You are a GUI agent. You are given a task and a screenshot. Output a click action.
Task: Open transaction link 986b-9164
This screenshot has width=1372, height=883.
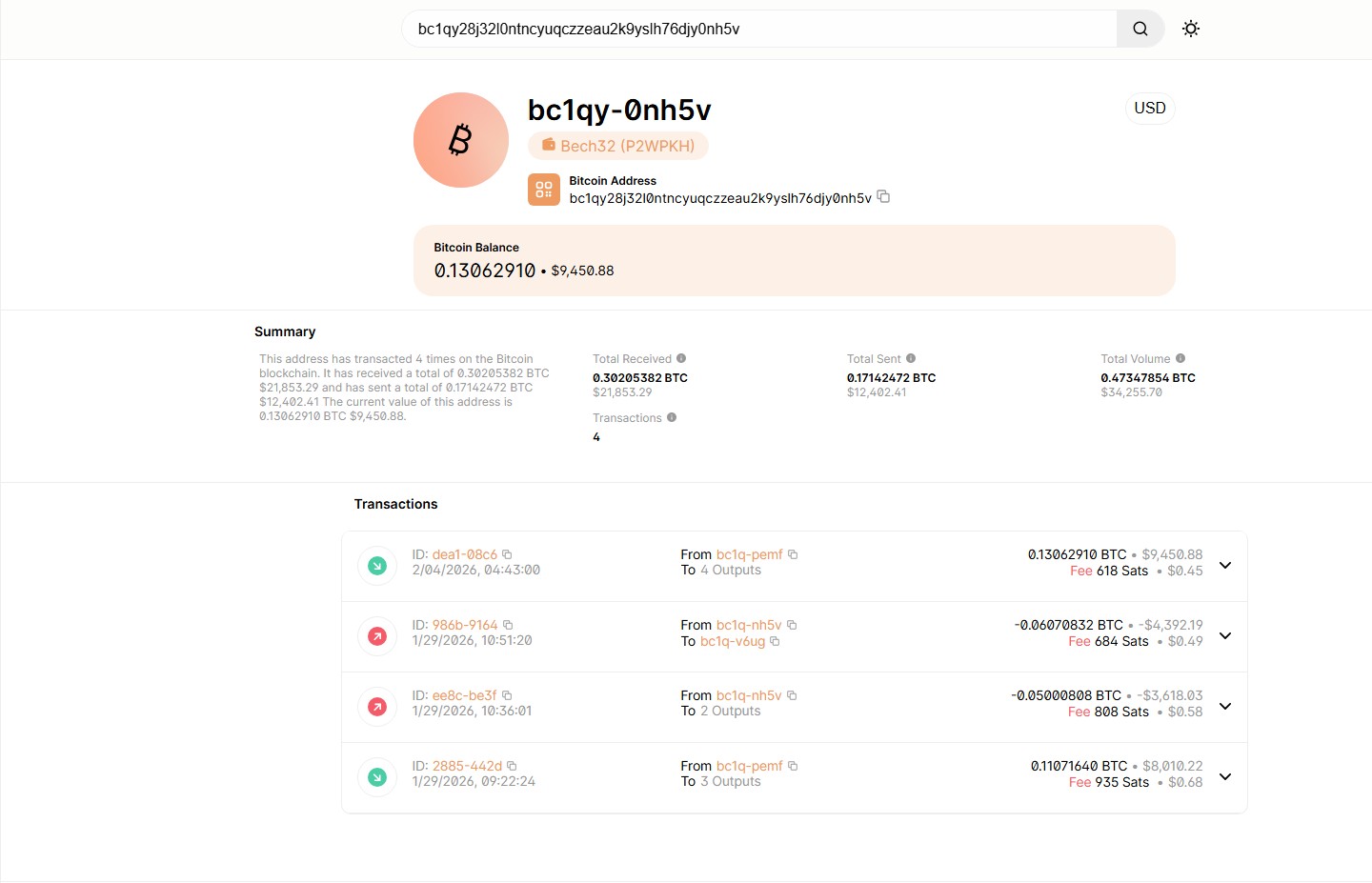[x=465, y=625]
